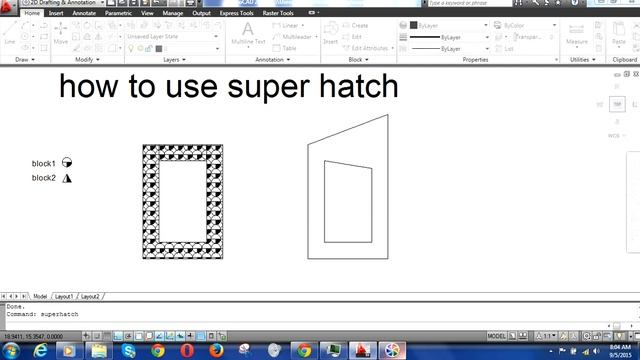Open Opera from the taskbar
This screenshot has width=640, height=360.
[x=187, y=351]
